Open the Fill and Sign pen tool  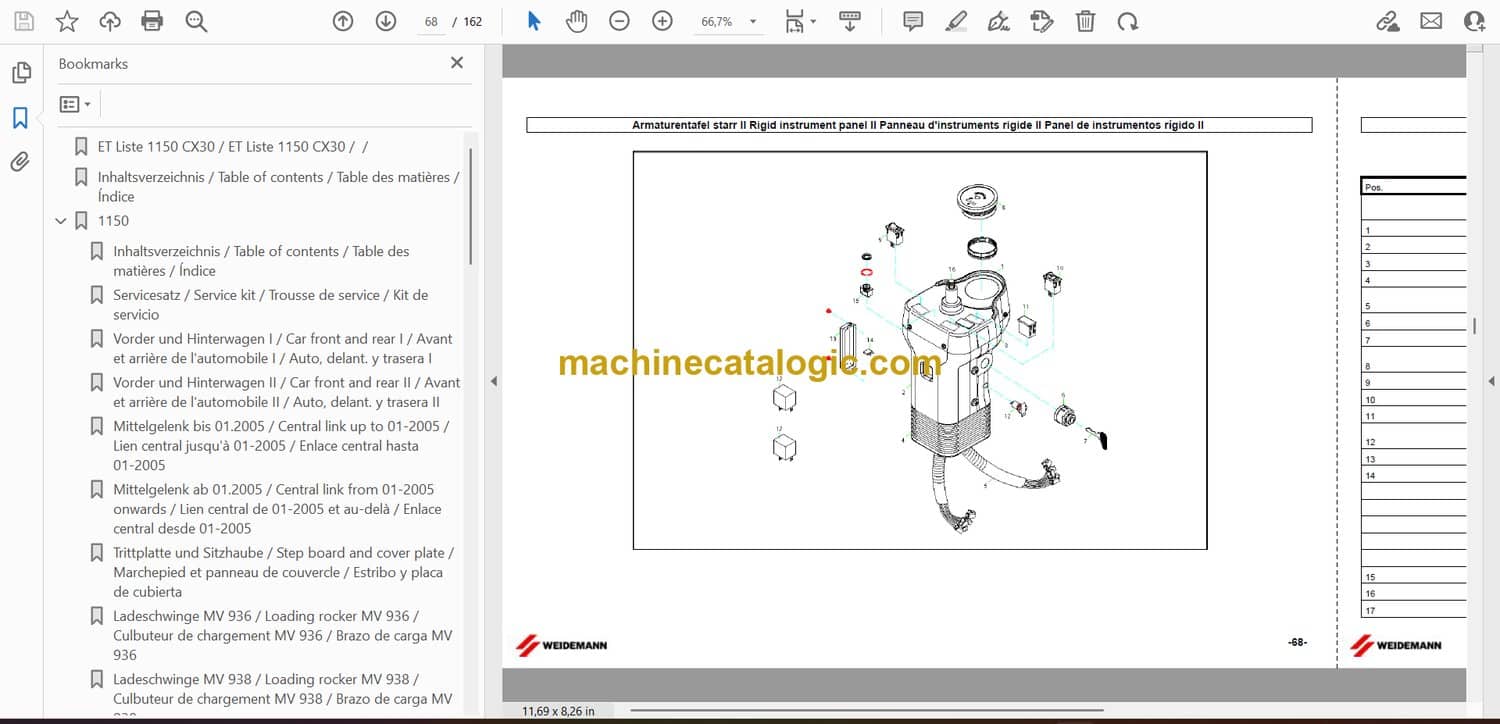(998, 21)
